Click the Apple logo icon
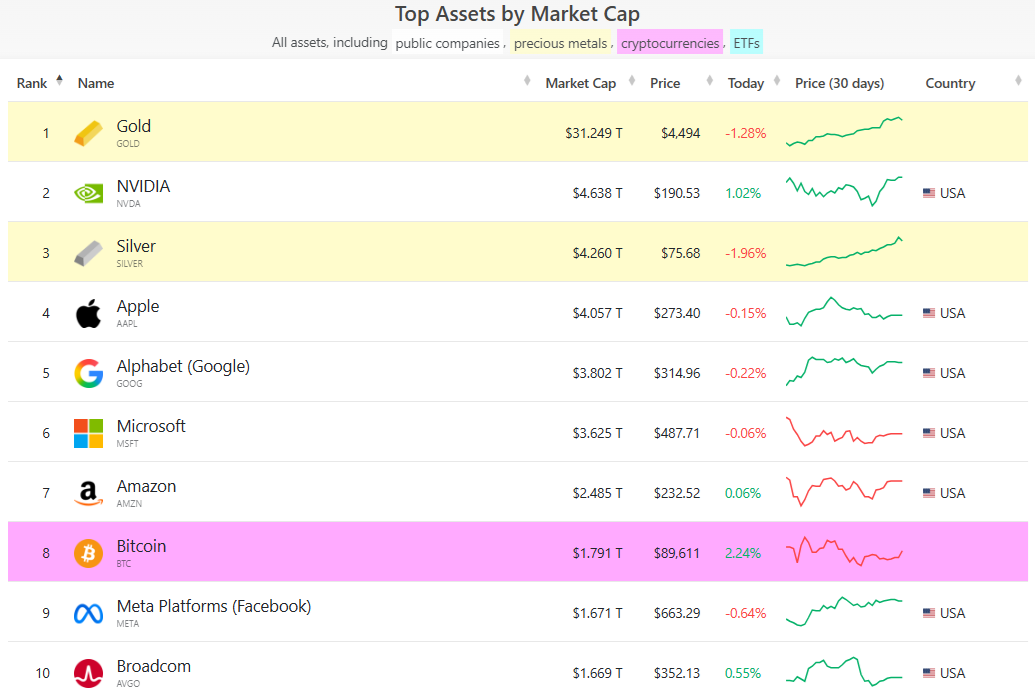The height and width of the screenshot is (700, 1035). click(88, 313)
